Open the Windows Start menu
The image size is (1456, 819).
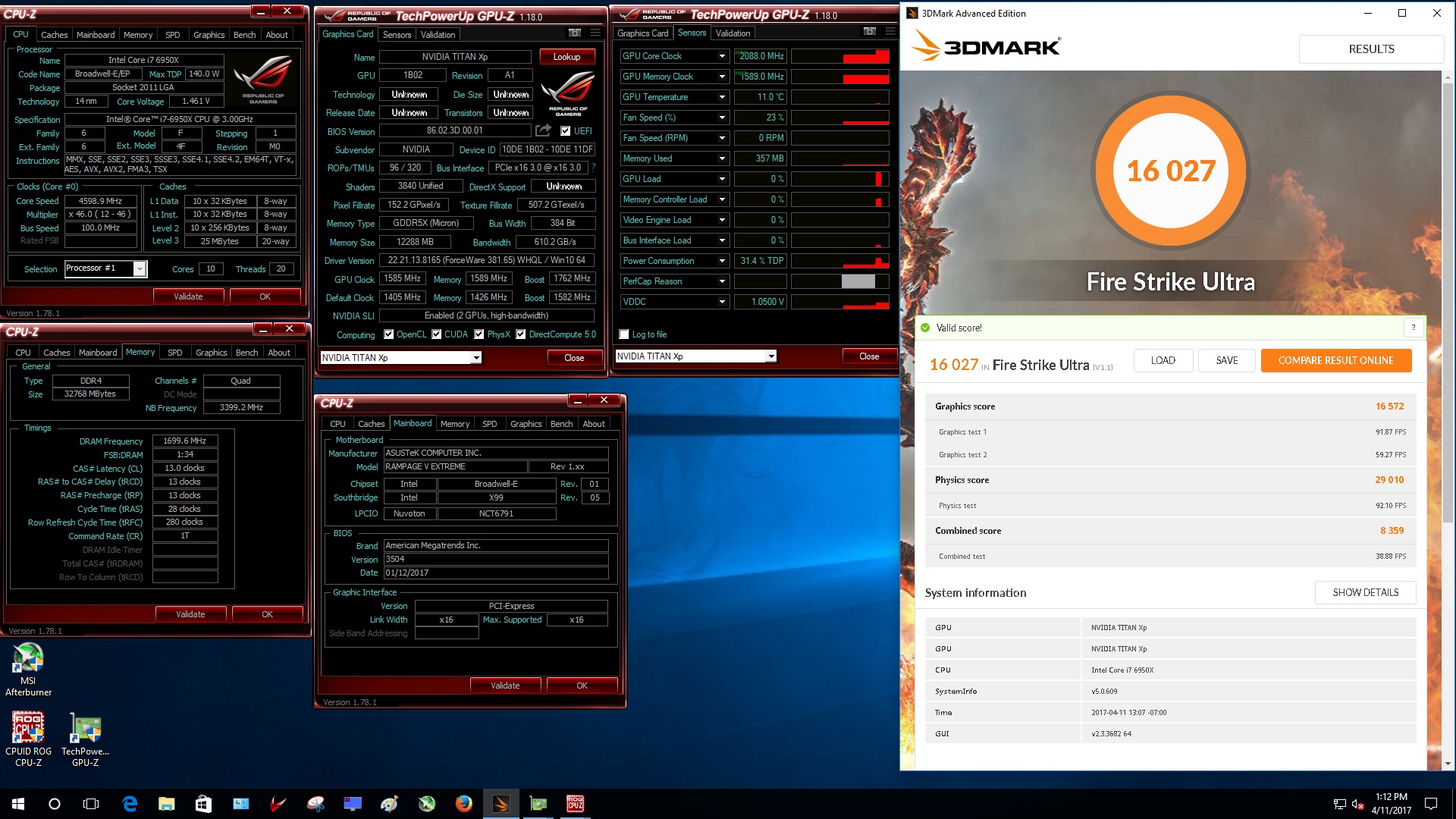pyautogui.click(x=18, y=804)
